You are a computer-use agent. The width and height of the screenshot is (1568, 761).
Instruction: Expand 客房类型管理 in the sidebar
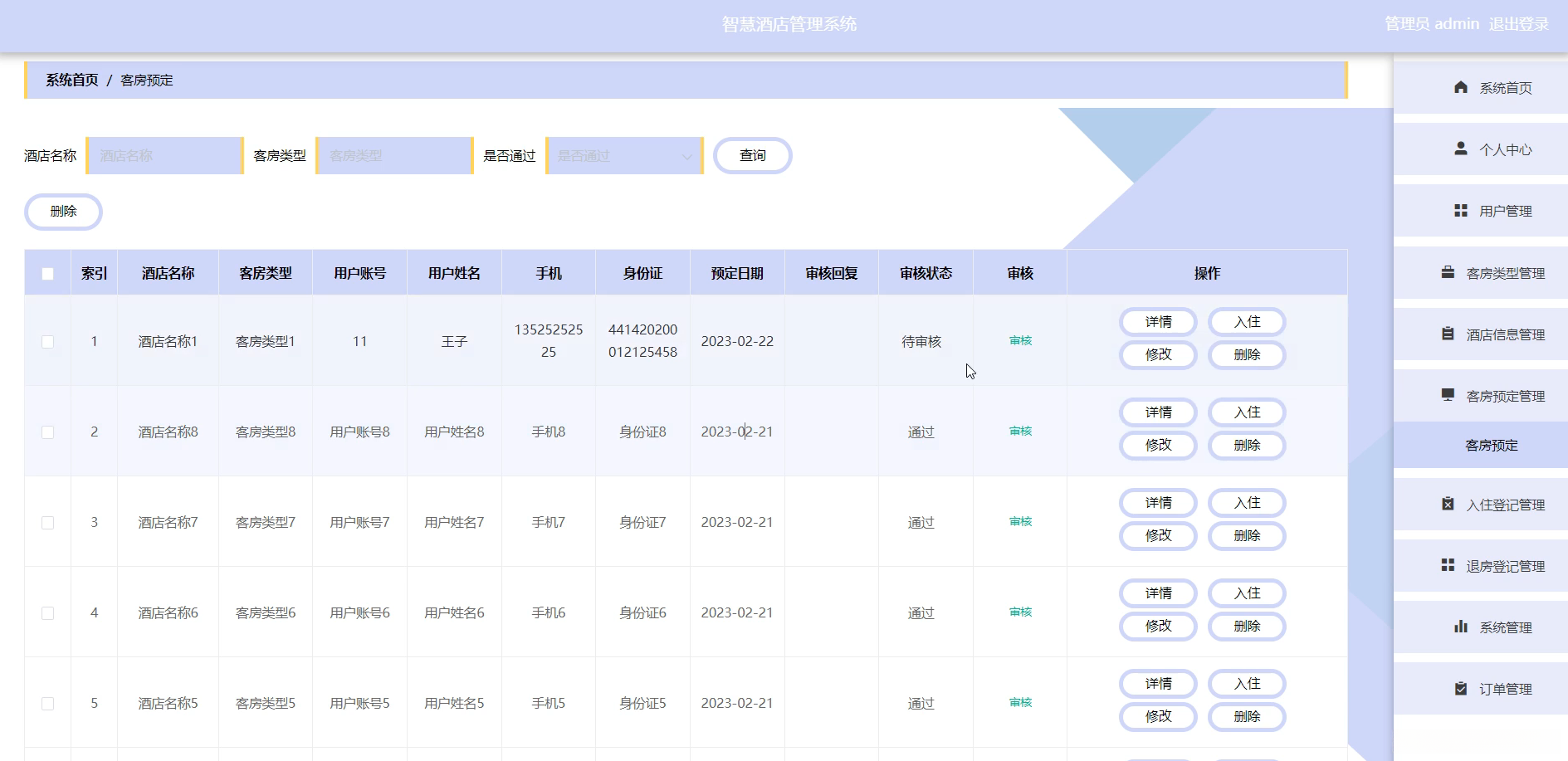point(1481,273)
